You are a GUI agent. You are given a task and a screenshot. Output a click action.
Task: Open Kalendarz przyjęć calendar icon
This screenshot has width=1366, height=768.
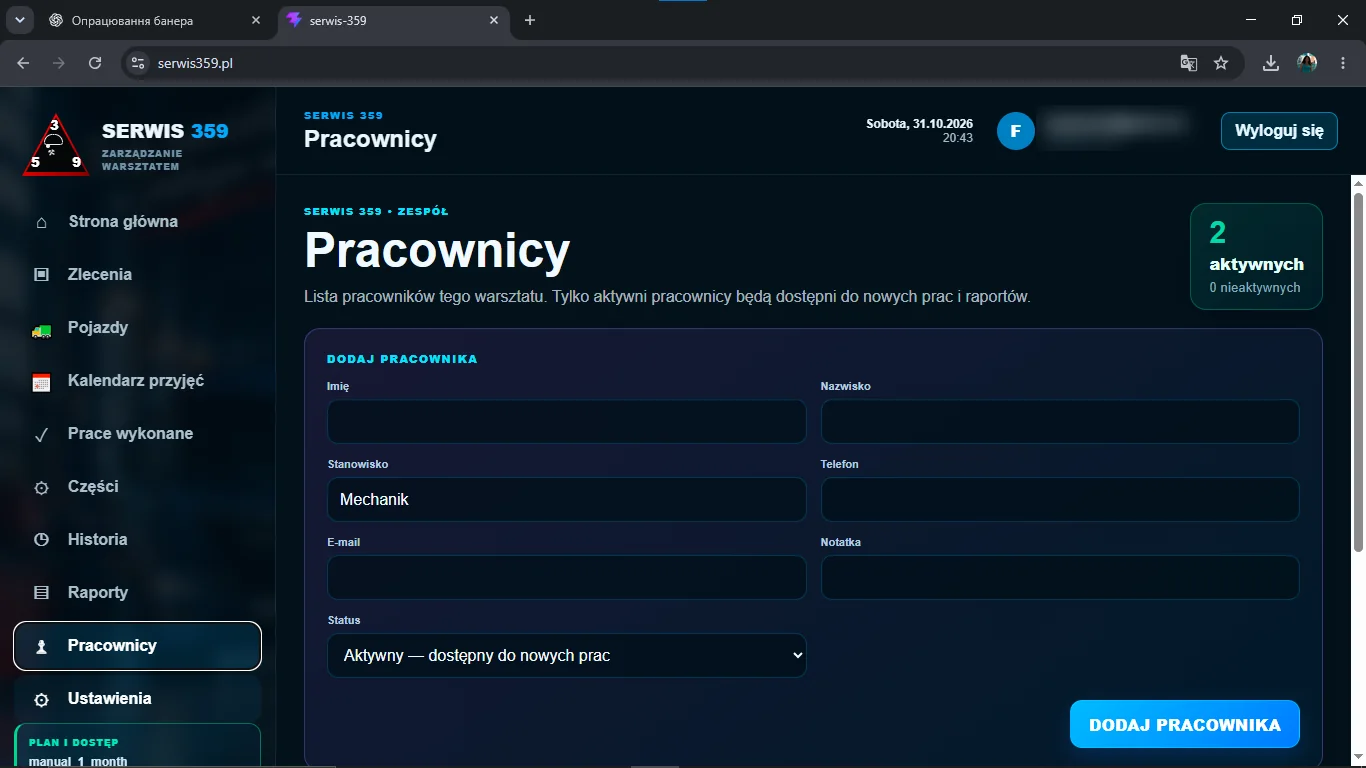pyautogui.click(x=41, y=381)
